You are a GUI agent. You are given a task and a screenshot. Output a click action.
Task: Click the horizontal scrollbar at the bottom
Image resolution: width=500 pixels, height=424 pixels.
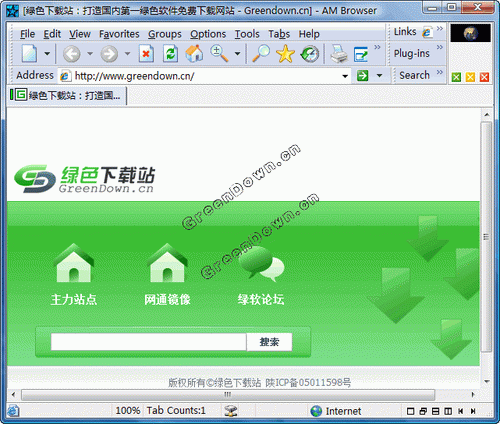228,395
